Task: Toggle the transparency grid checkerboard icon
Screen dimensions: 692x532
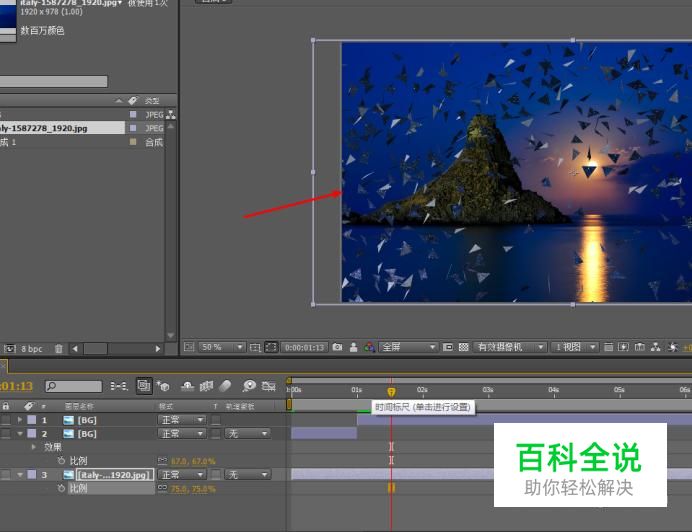Action: 463,347
